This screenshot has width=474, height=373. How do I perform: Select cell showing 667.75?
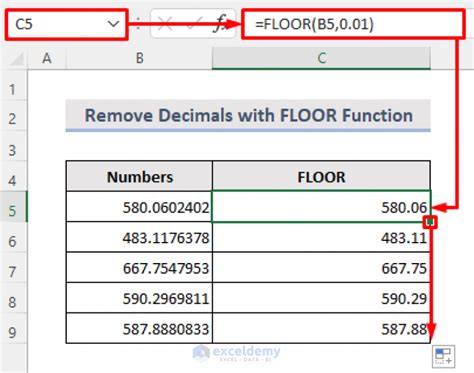(321, 268)
